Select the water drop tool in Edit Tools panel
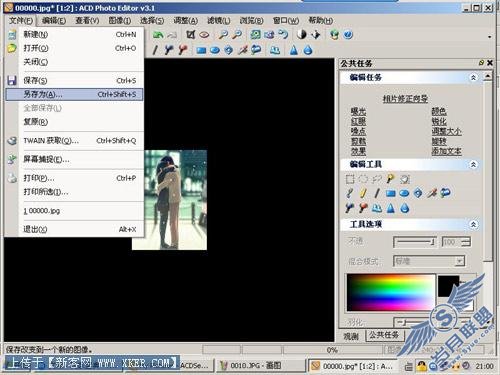The height and width of the screenshot is (375, 500). click(405, 208)
